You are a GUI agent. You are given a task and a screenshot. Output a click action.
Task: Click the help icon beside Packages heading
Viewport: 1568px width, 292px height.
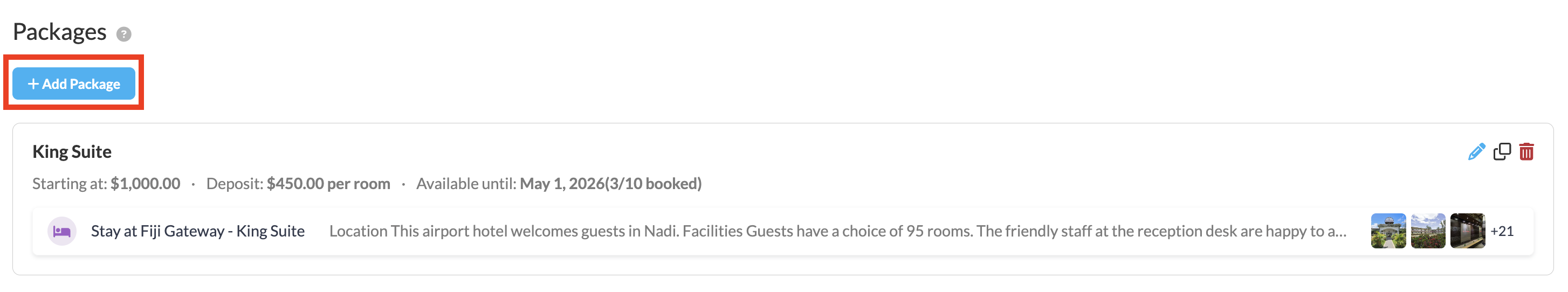(x=123, y=34)
